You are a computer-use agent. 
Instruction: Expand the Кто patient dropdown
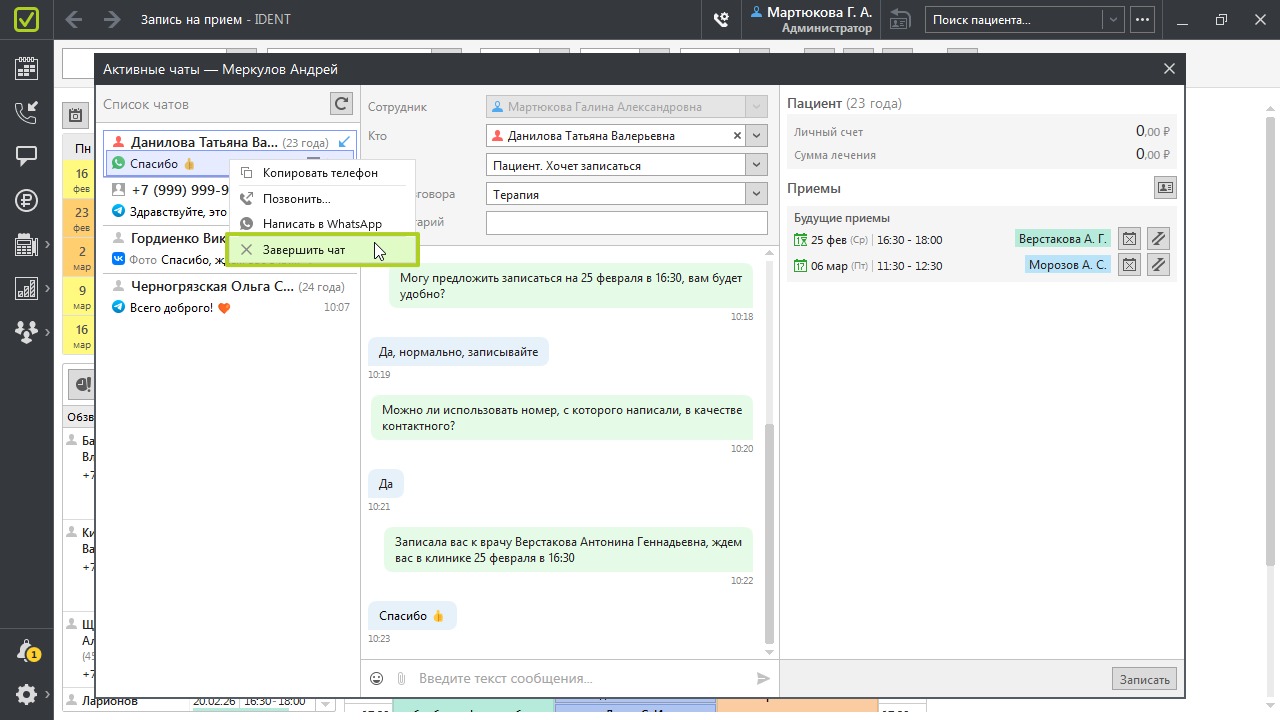[757, 136]
